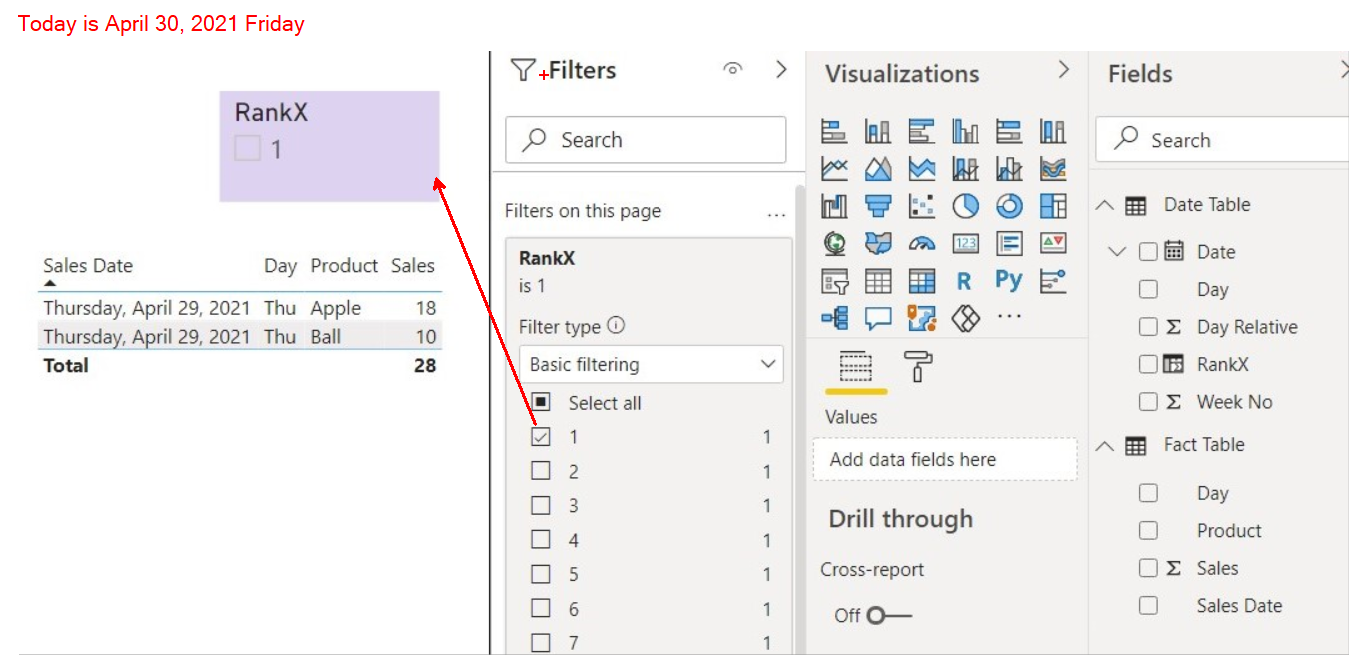Screen dimensions: 1353x669
Task: Insert an R script visual
Action: [965, 281]
